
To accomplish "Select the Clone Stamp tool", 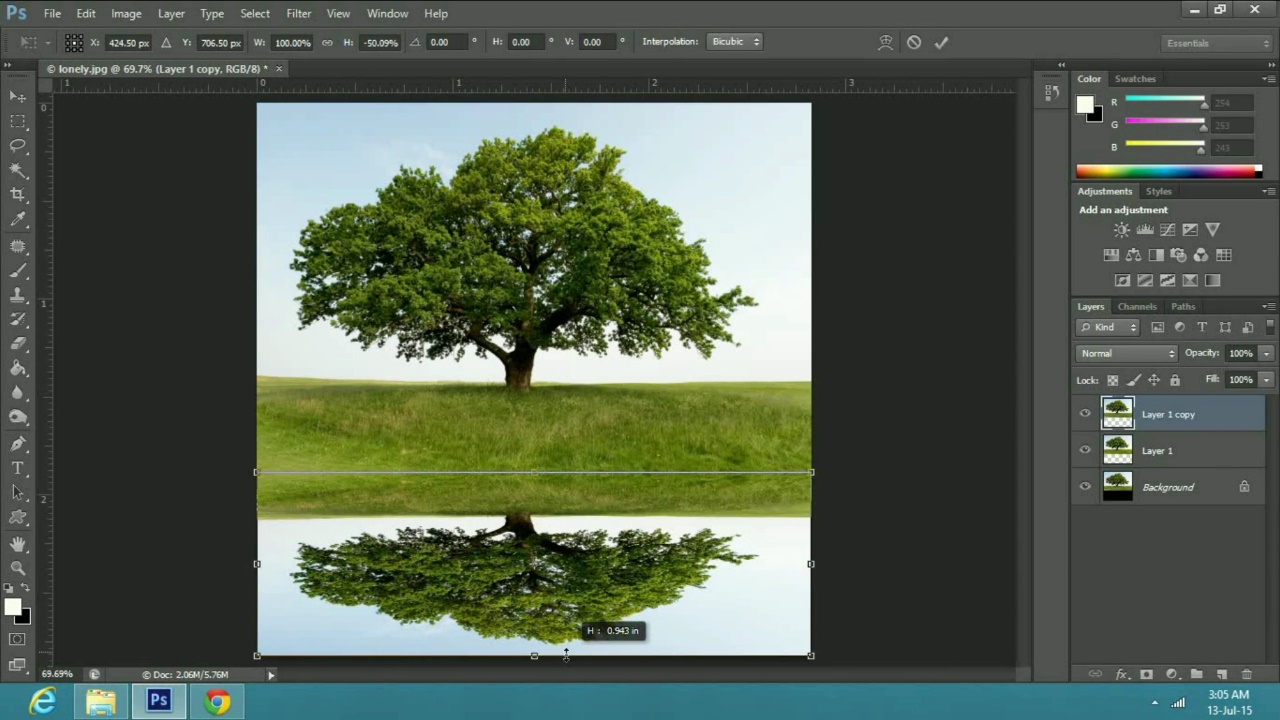I will (18, 295).
